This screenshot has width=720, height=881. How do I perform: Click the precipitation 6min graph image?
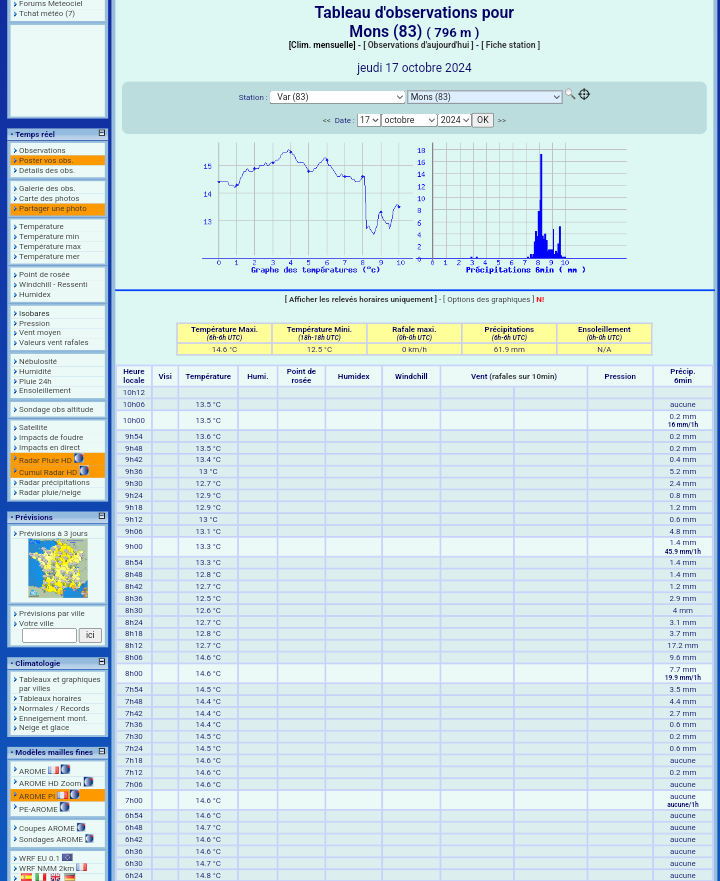[x=522, y=208]
